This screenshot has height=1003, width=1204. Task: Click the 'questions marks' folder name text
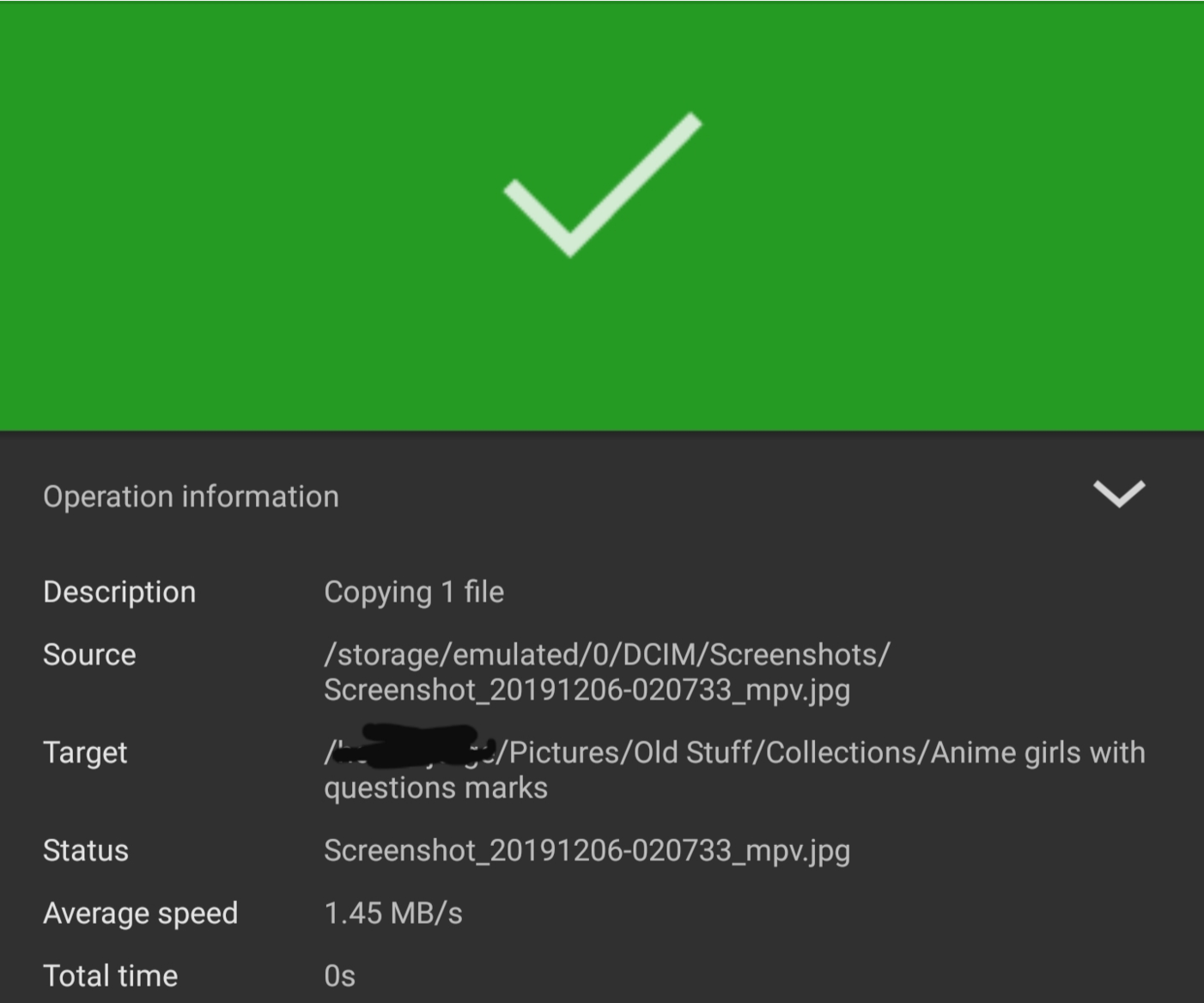point(435,787)
